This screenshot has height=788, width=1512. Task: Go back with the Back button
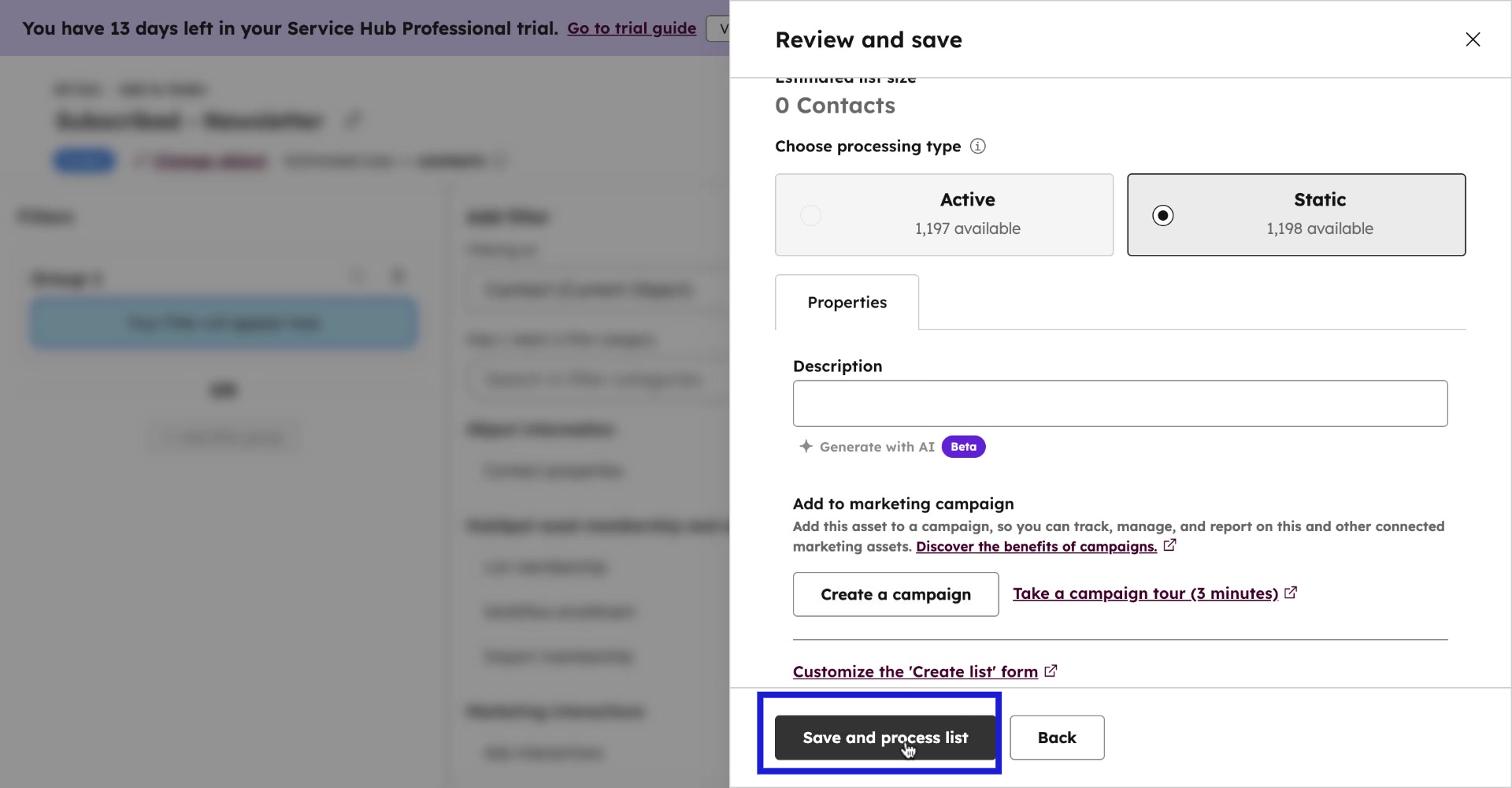point(1056,738)
